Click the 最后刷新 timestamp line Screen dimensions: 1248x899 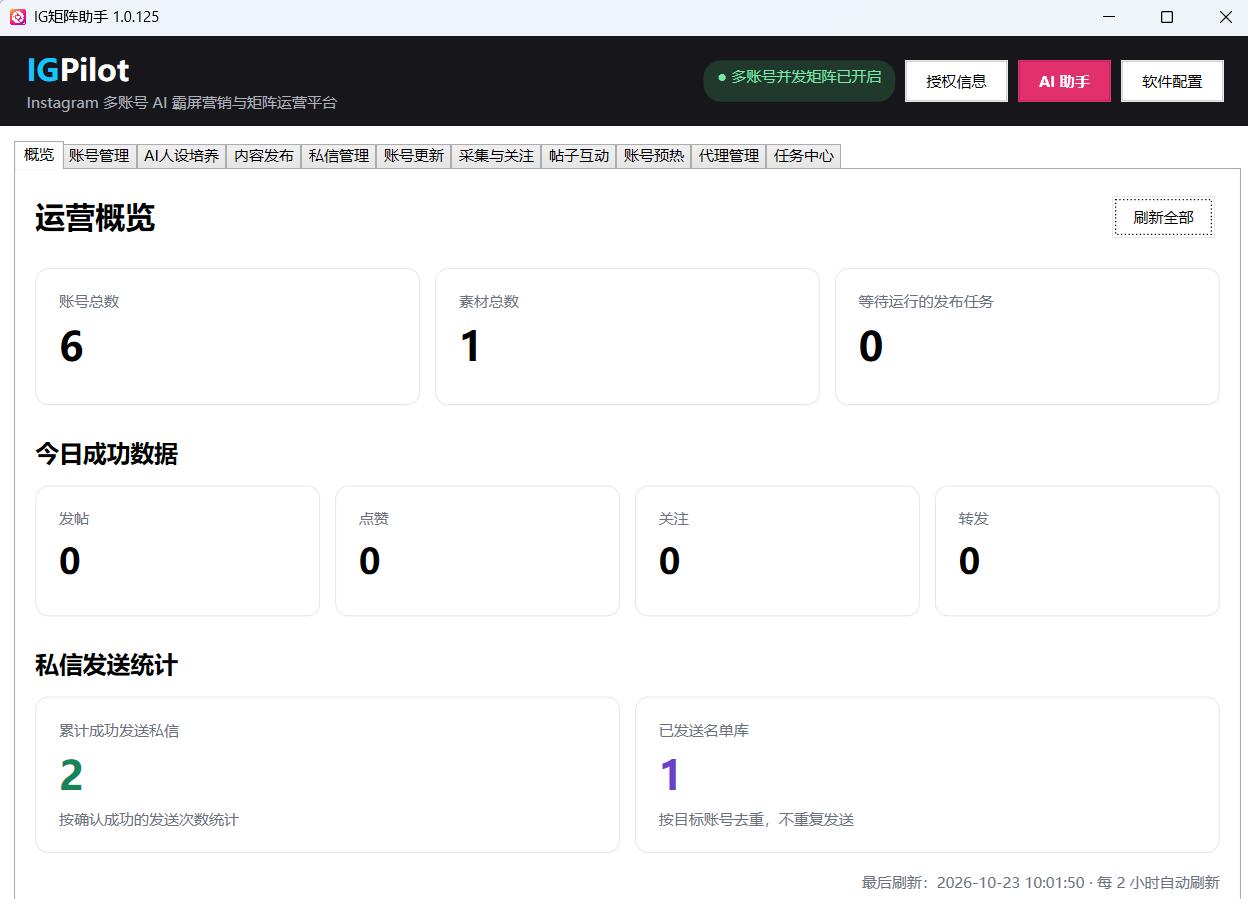(1041, 883)
